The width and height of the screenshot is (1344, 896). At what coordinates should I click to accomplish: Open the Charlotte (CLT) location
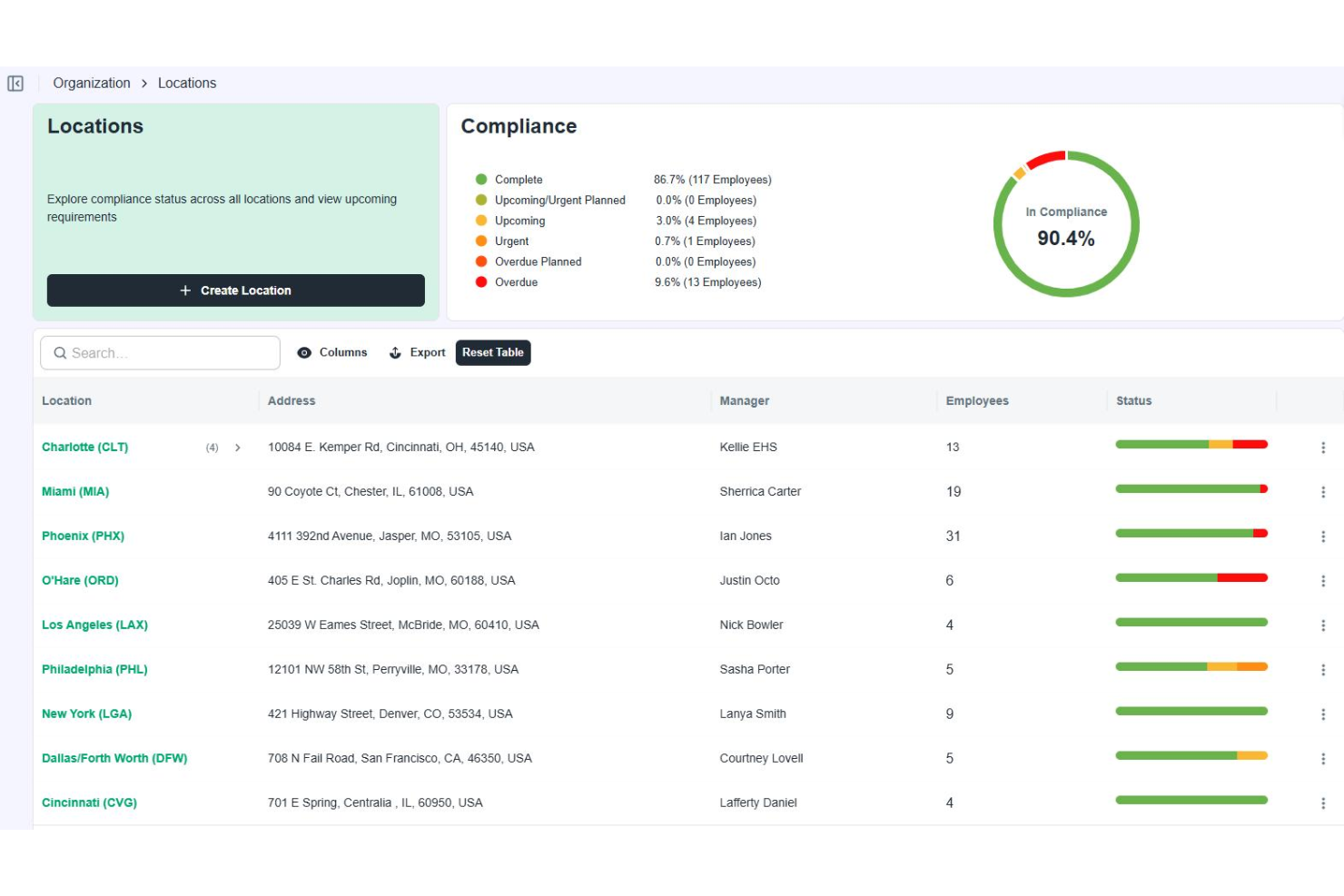85,447
